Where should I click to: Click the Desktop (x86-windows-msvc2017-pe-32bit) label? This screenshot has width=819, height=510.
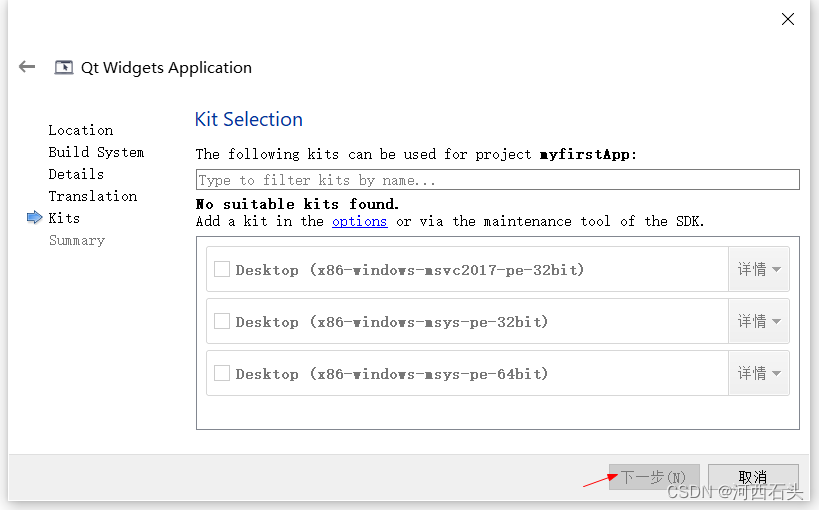pos(410,270)
